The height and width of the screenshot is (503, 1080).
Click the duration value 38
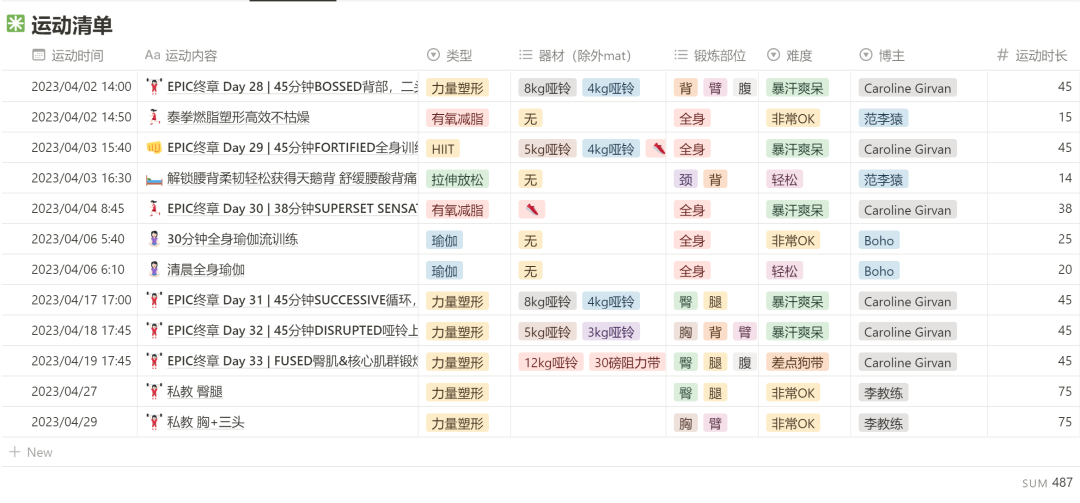tap(1065, 209)
